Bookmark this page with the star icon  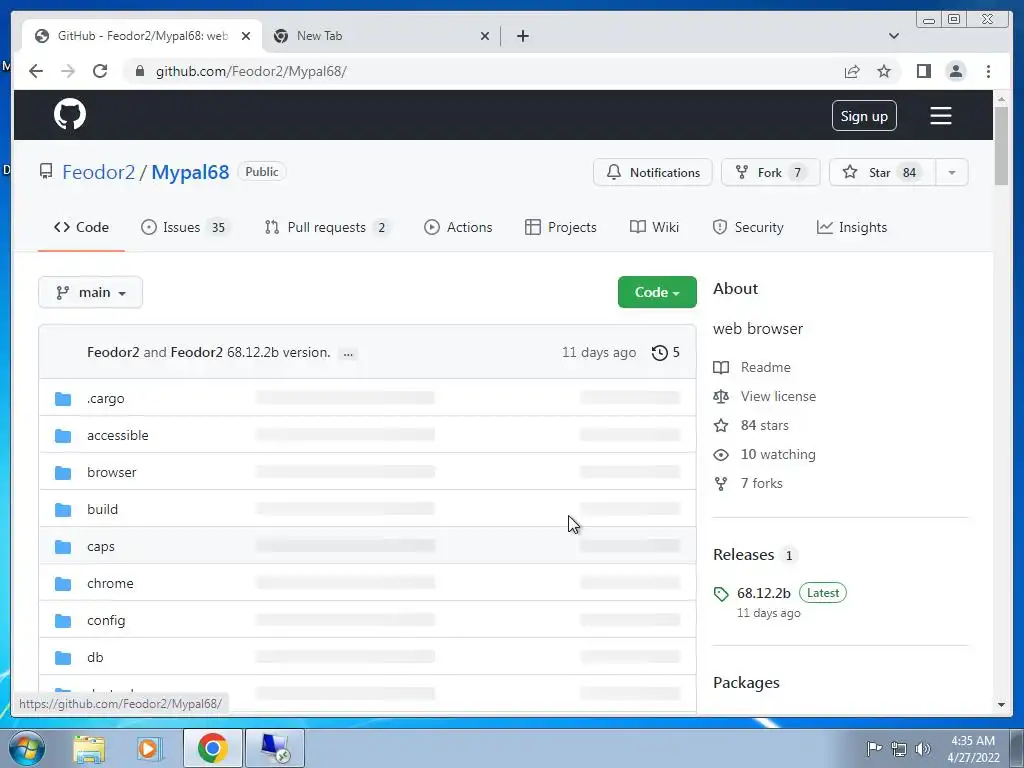pyautogui.click(x=884, y=71)
